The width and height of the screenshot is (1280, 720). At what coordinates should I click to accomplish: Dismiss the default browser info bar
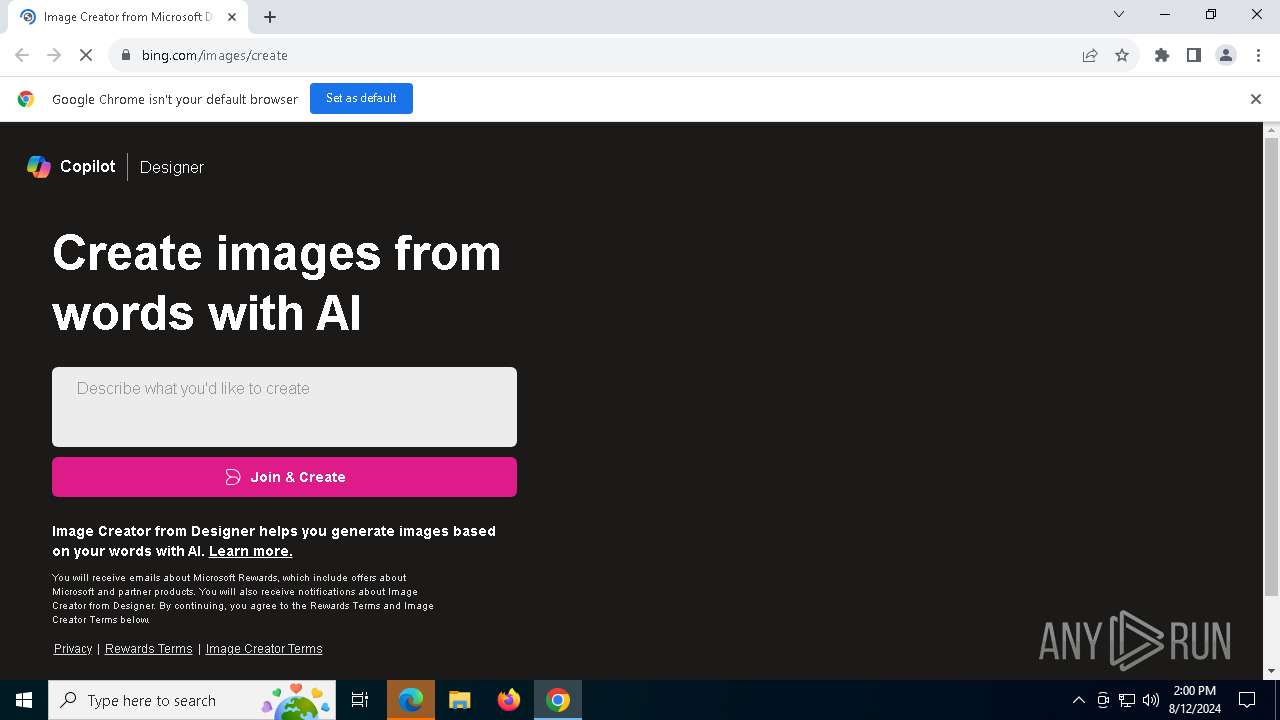1256,99
